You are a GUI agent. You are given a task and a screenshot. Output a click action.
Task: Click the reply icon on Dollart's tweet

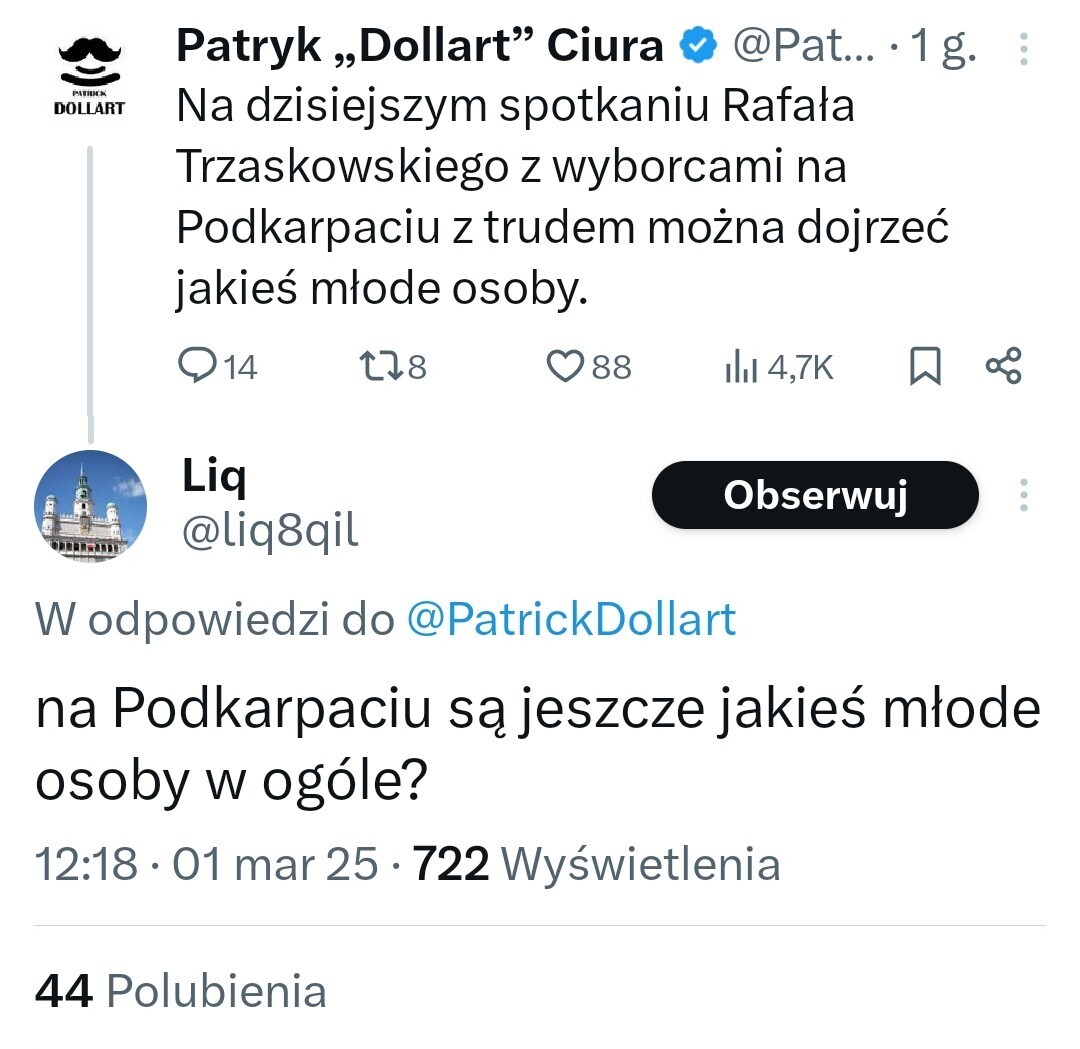193,367
